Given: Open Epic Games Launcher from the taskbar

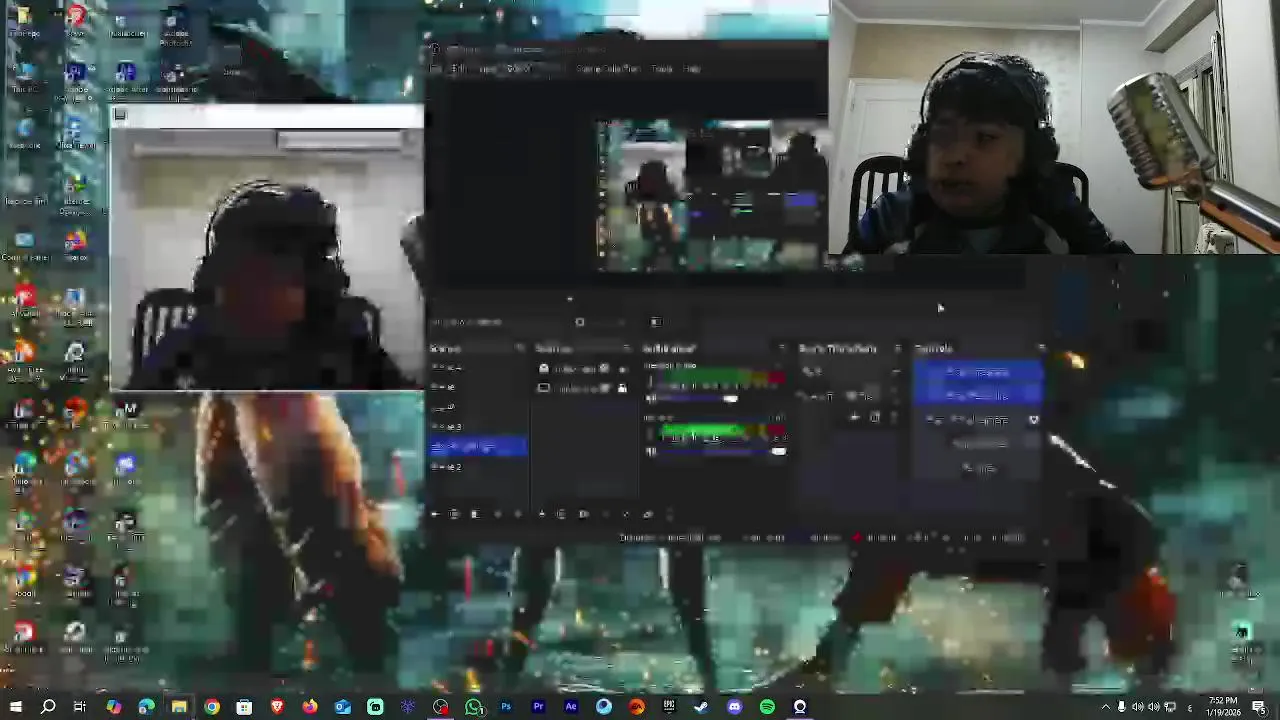Looking at the screenshot, I should [x=669, y=707].
